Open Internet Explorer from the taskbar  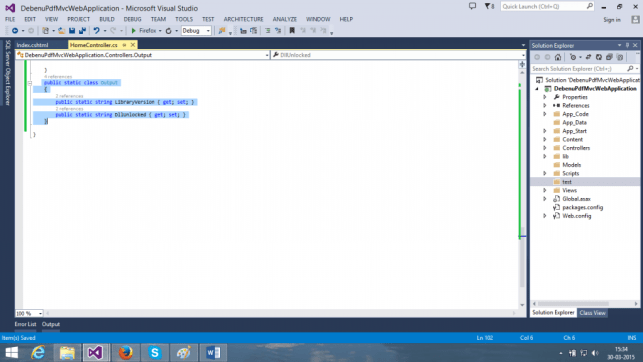point(38,353)
